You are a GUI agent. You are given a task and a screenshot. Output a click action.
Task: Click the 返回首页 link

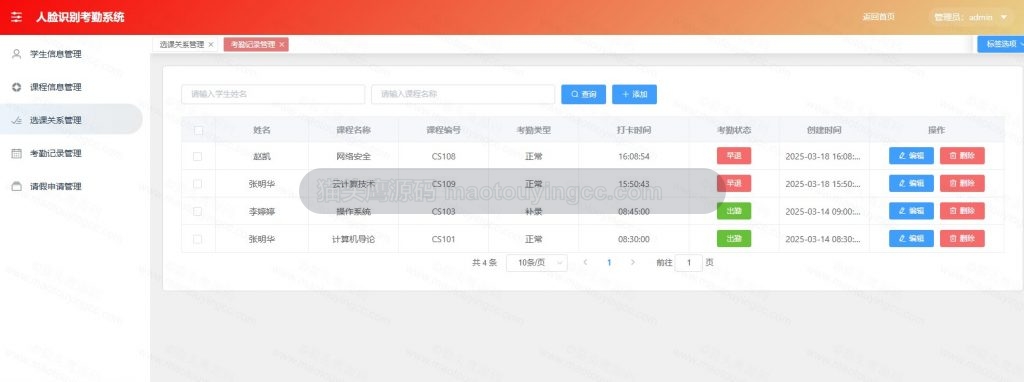[x=878, y=18]
